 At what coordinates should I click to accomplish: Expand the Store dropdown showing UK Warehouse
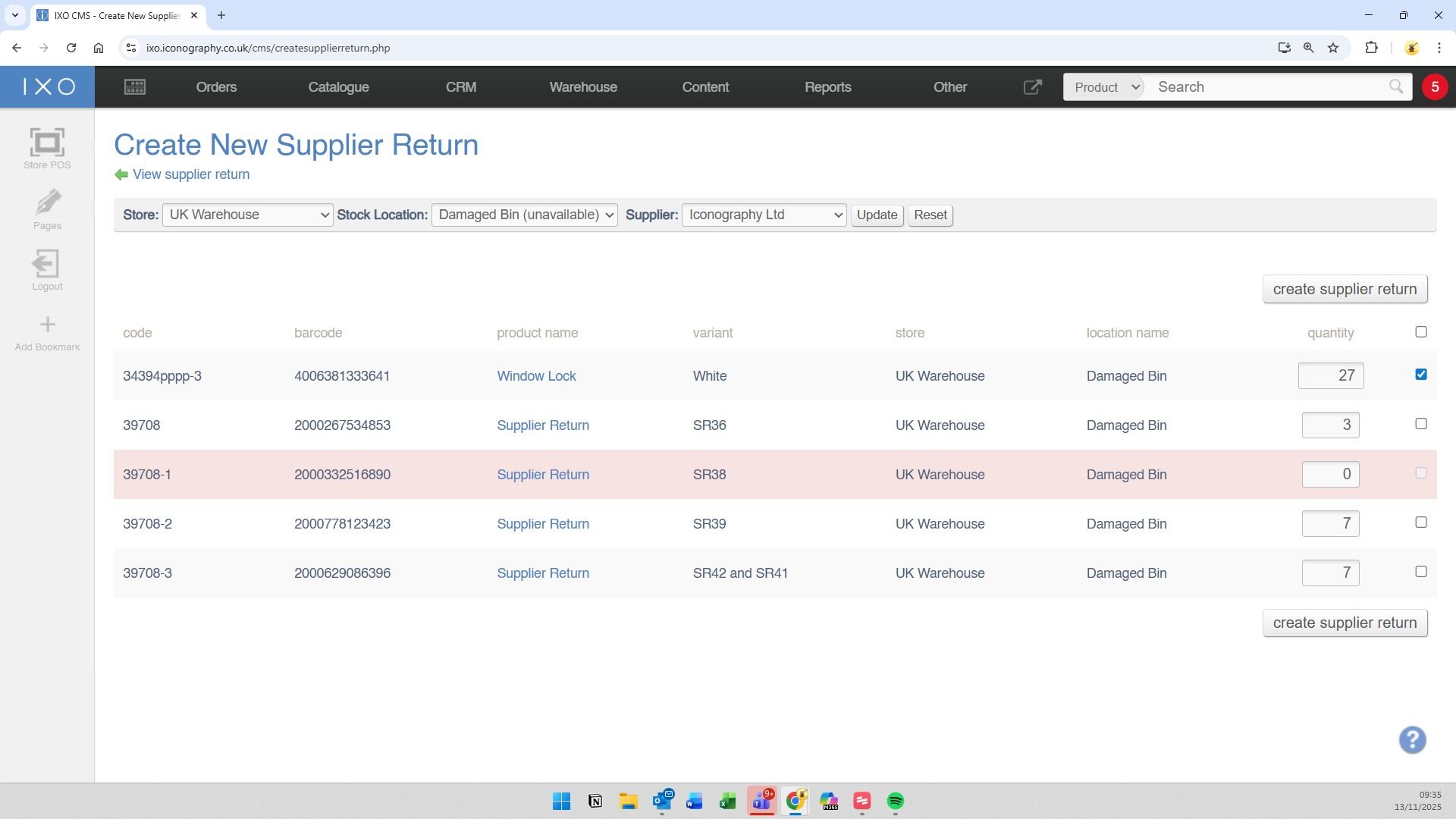247,215
